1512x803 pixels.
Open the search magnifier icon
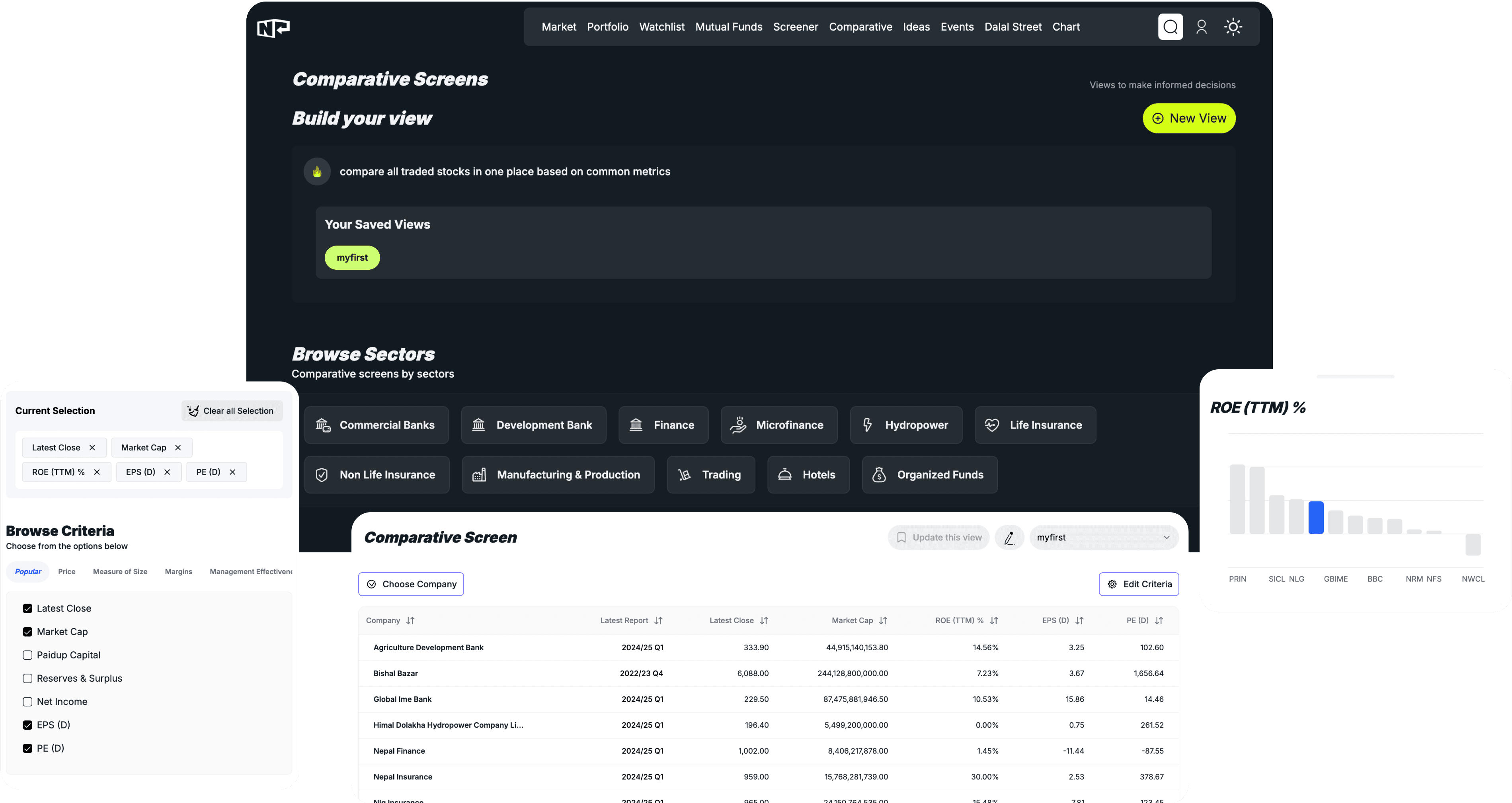1171,27
